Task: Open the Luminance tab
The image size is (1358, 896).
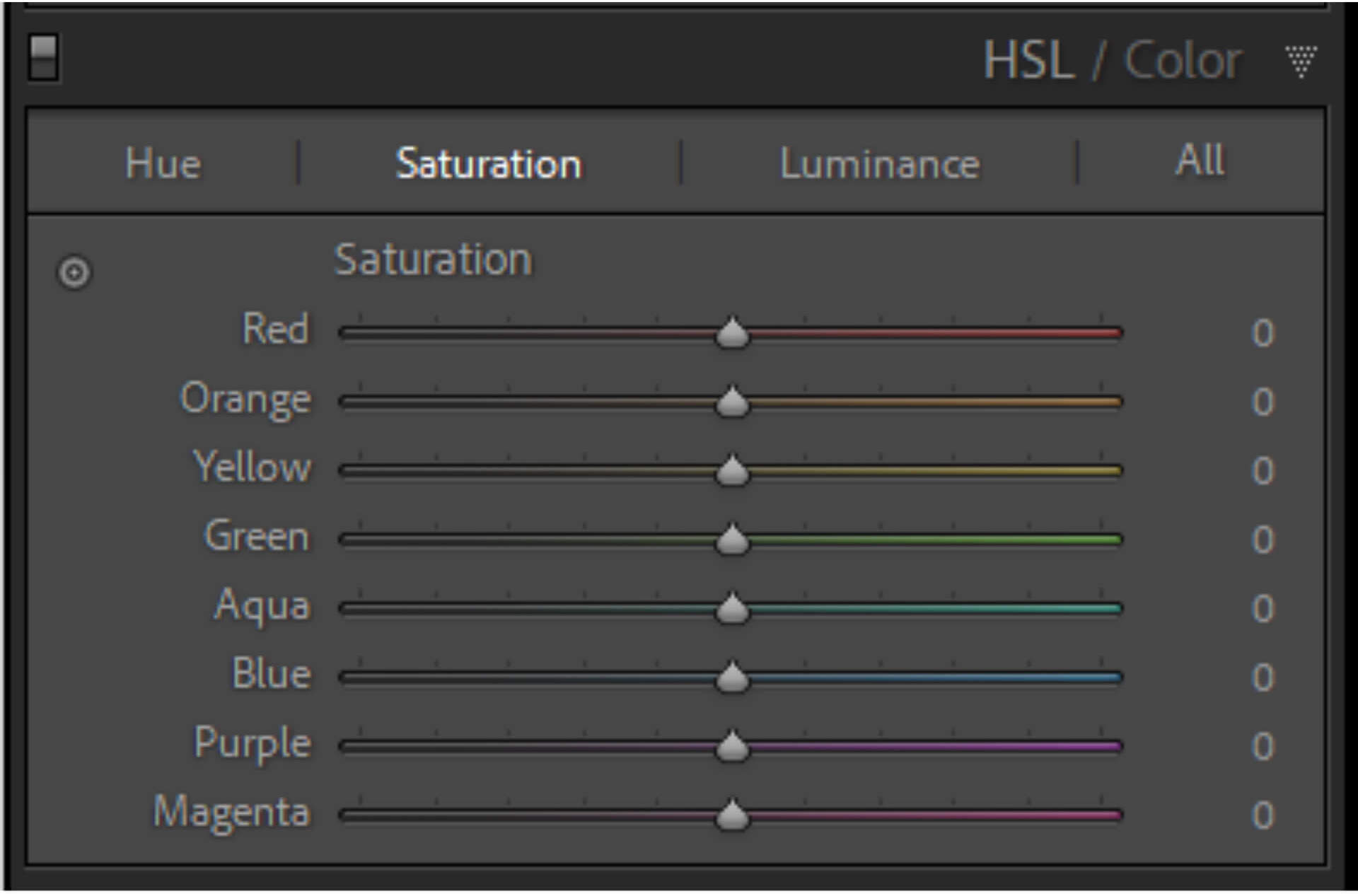Action: tap(880, 164)
